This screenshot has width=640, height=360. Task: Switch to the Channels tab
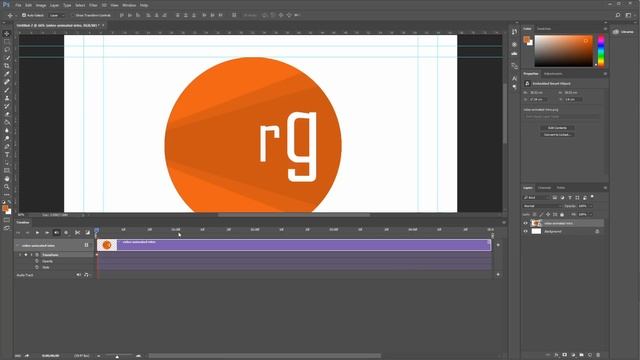point(544,188)
